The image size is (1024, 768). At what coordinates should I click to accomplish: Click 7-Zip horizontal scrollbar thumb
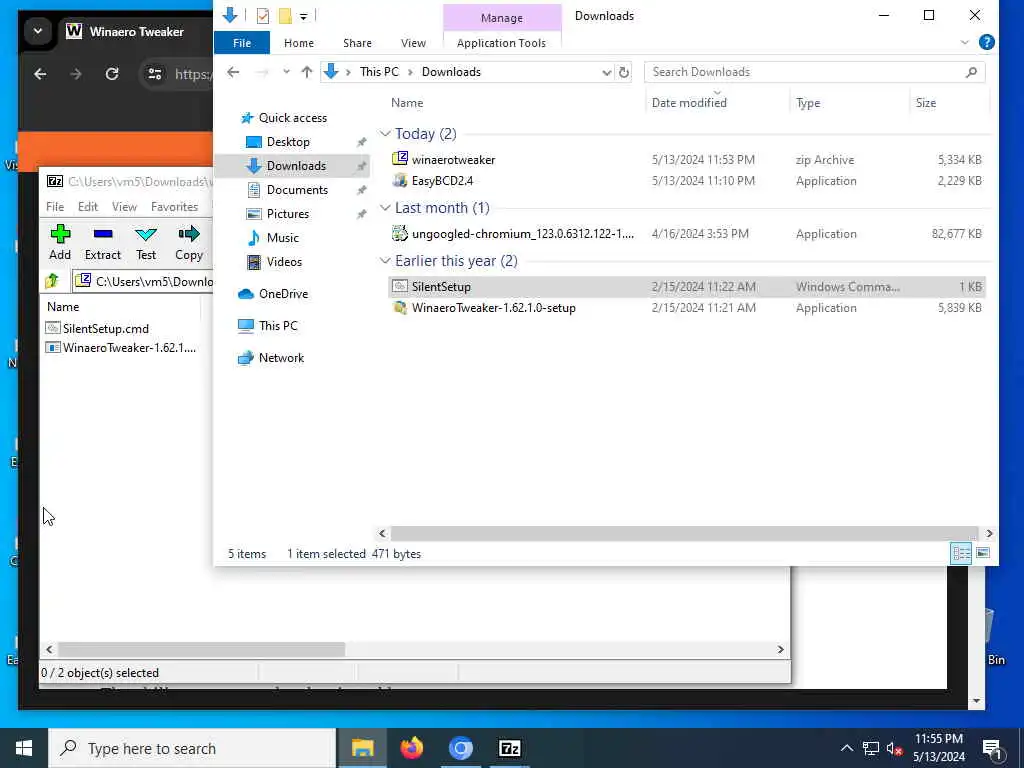tap(201, 649)
